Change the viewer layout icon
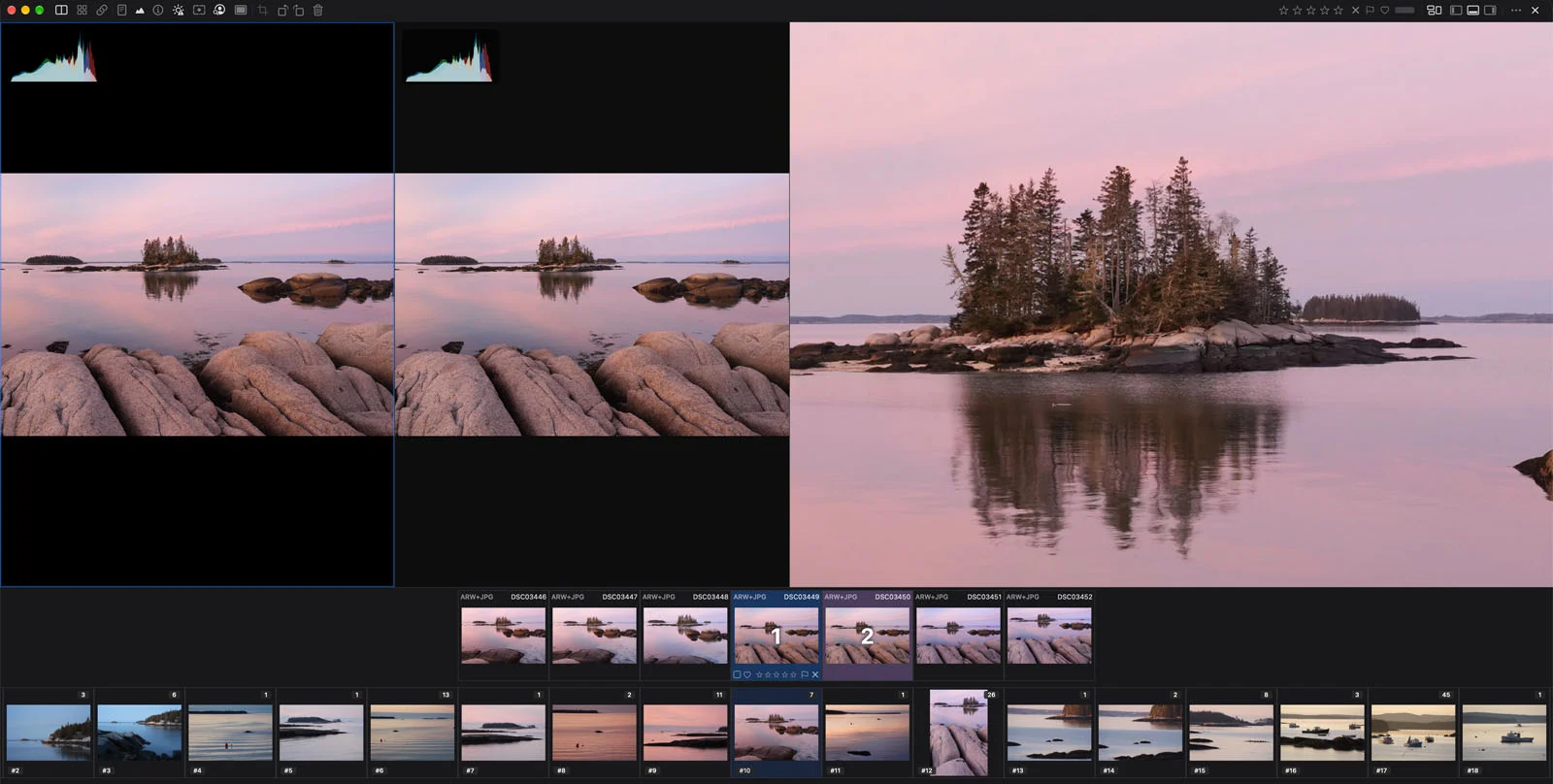Screen dimensions: 1553x784 (1434, 10)
